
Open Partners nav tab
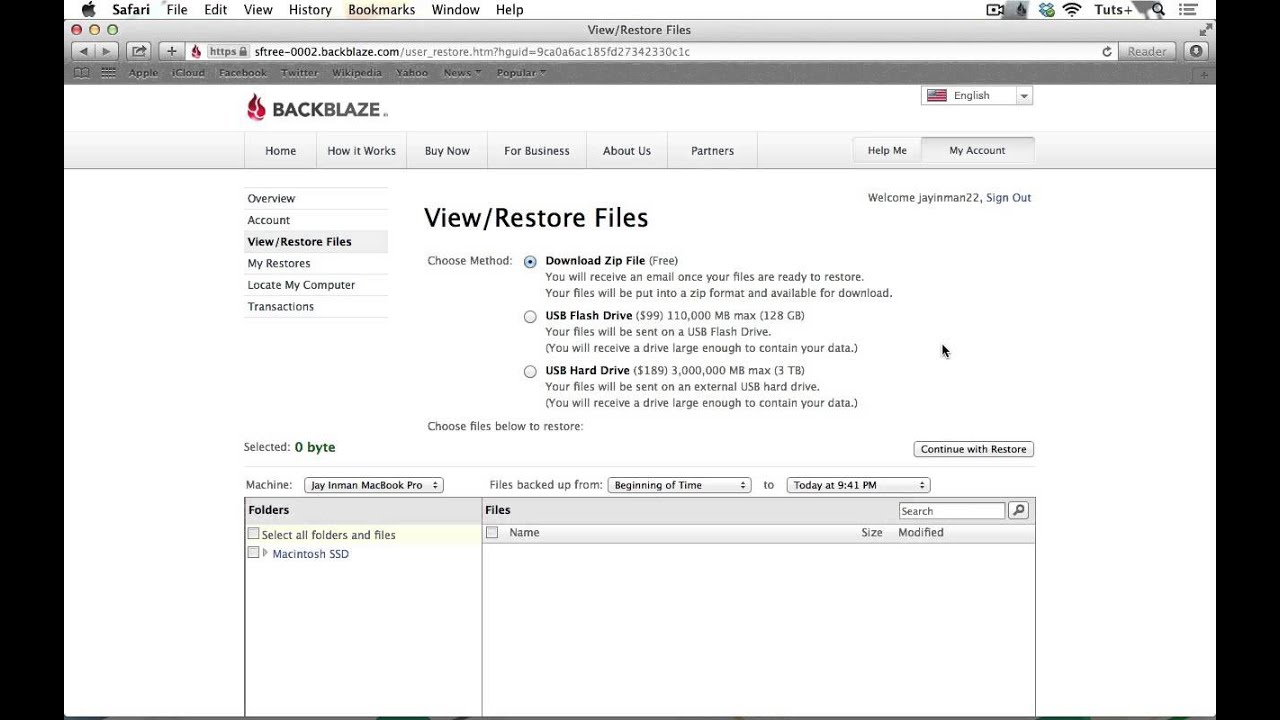pos(712,151)
